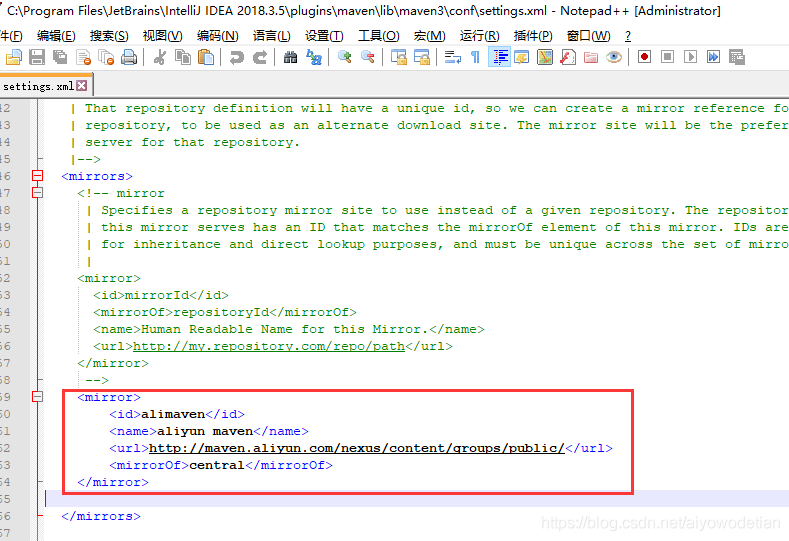Close the settings.xml tab with red X
This screenshot has width=789, height=541.
click(x=82, y=86)
